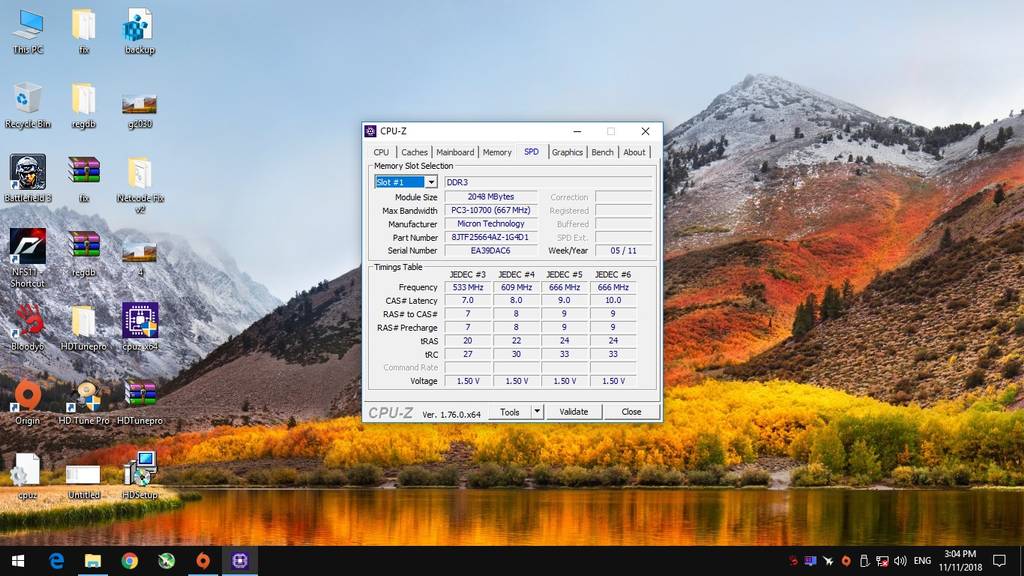Screen dimensions: 1024x576
Task: Launch Battlefield 3 shortcut
Action: pyautogui.click(x=27, y=178)
